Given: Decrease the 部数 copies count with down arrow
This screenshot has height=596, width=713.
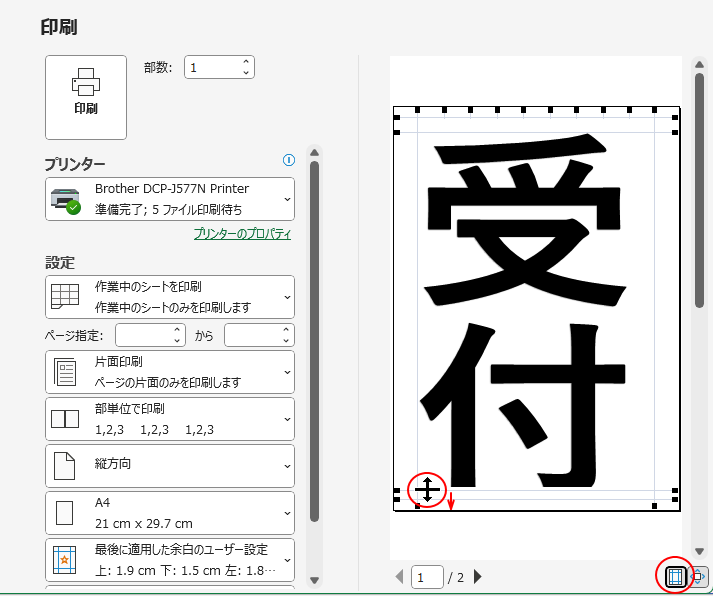Looking at the screenshot, I should click(x=246, y=73).
